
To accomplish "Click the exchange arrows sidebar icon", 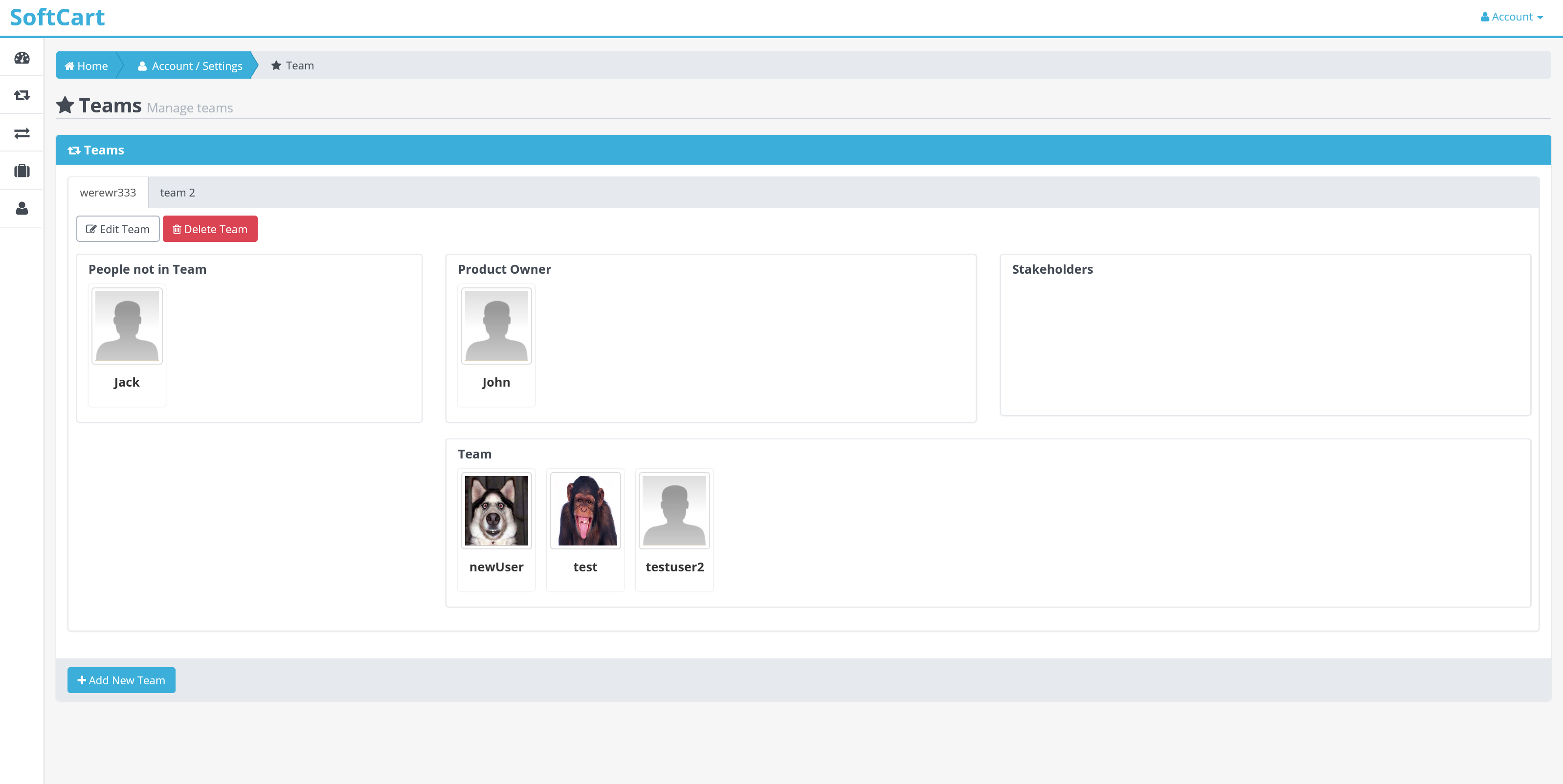I will 22,133.
